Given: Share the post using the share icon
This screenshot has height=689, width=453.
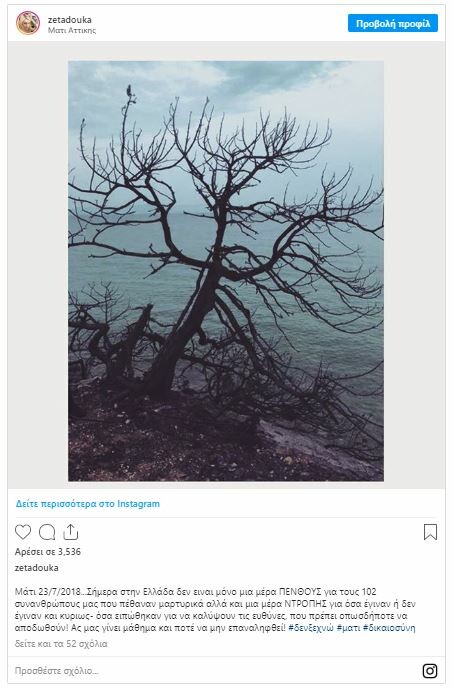Looking at the screenshot, I should [x=70, y=532].
